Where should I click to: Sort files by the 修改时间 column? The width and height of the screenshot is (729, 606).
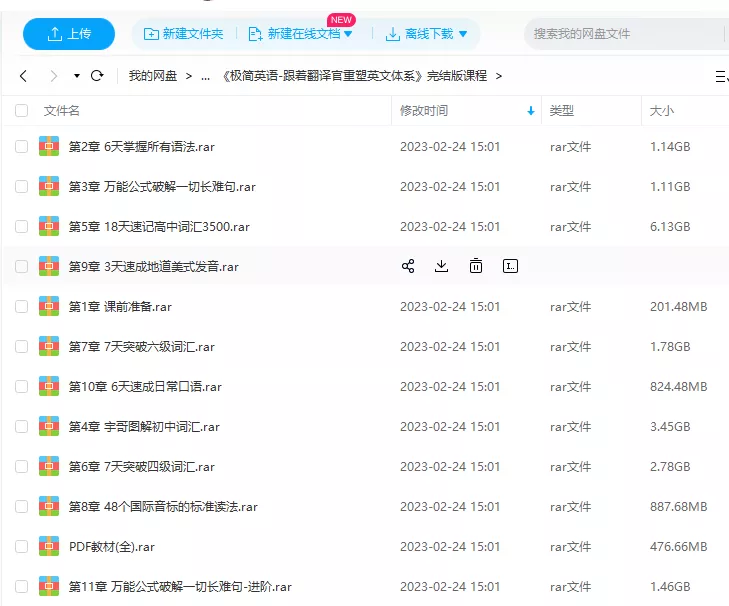424,111
